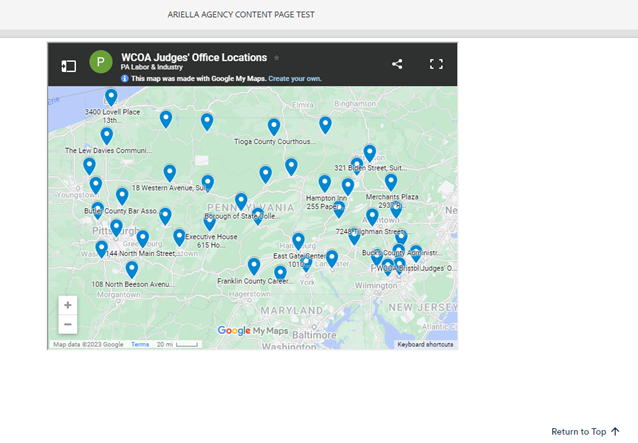Zoom in with the plus button
Image resolution: width=638 pixels, height=443 pixels.
68,305
